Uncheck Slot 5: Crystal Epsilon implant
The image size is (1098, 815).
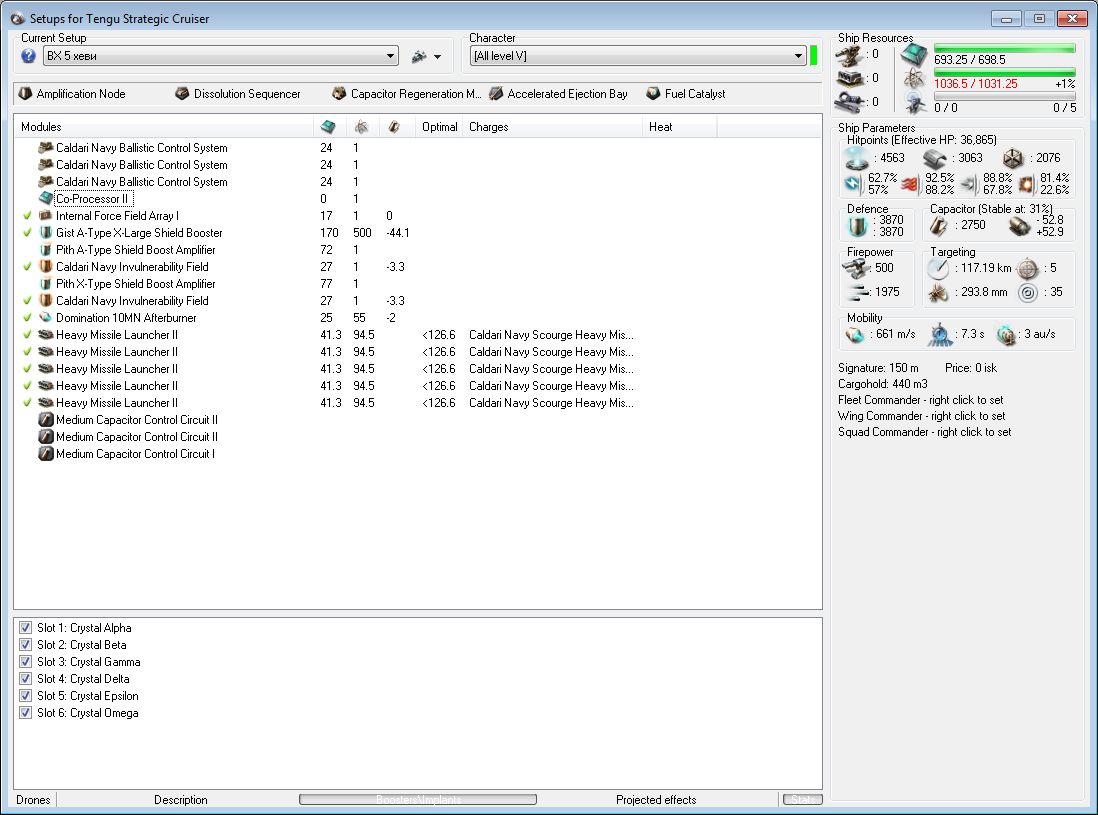(25, 695)
